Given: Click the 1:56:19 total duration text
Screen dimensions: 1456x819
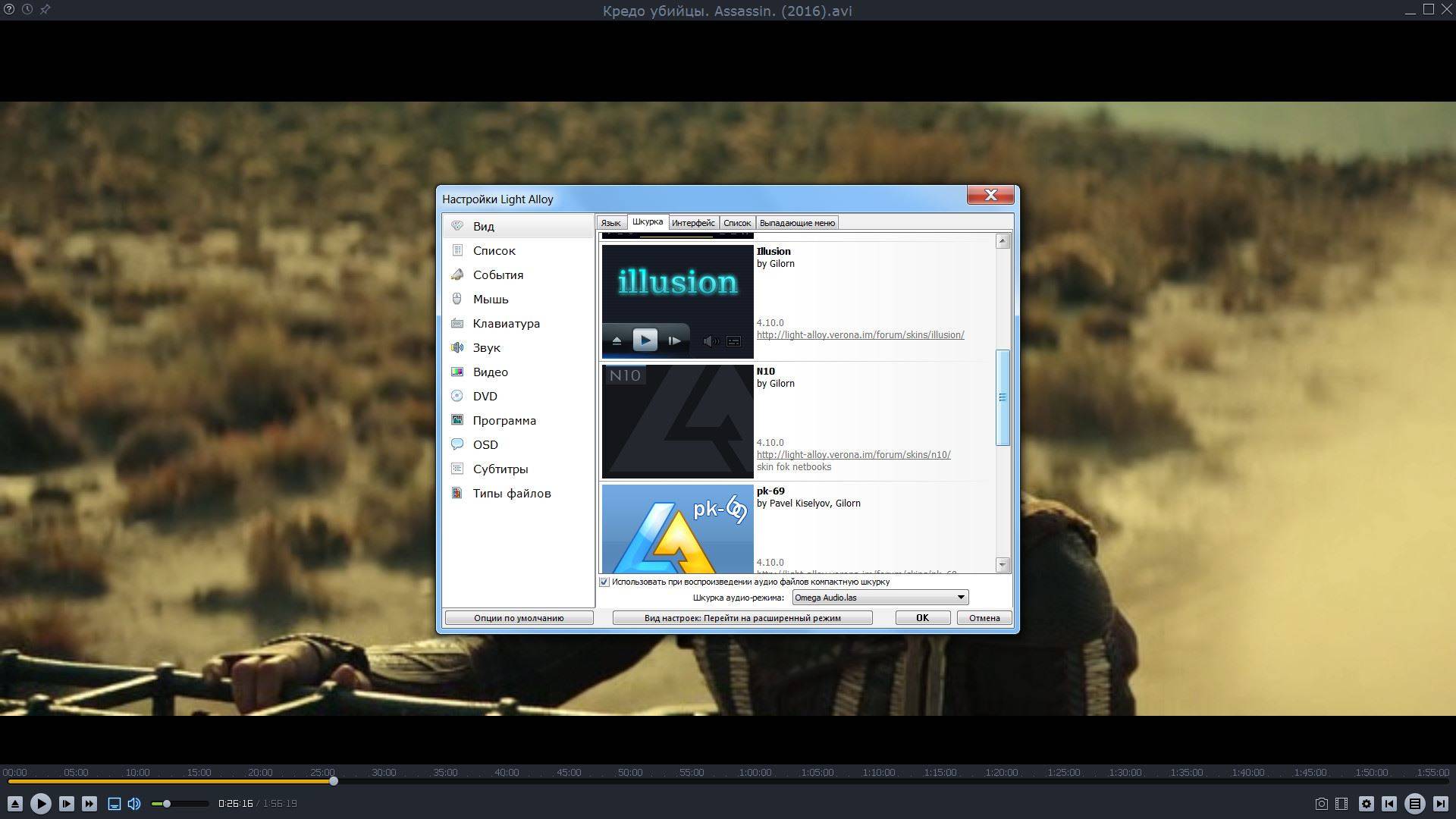Looking at the screenshot, I should [280, 804].
